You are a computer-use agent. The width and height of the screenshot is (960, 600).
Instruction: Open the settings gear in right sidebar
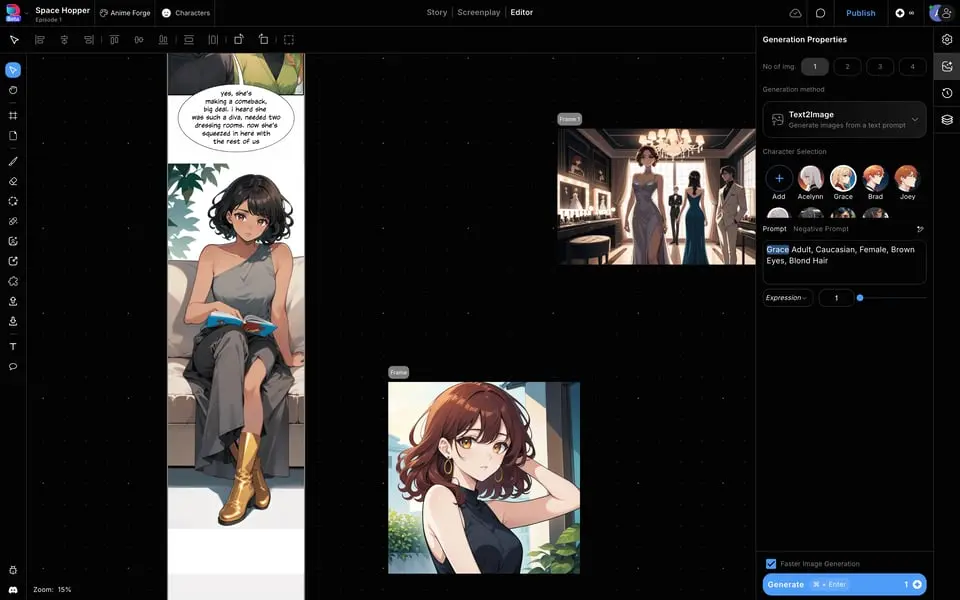pos(947,40)
